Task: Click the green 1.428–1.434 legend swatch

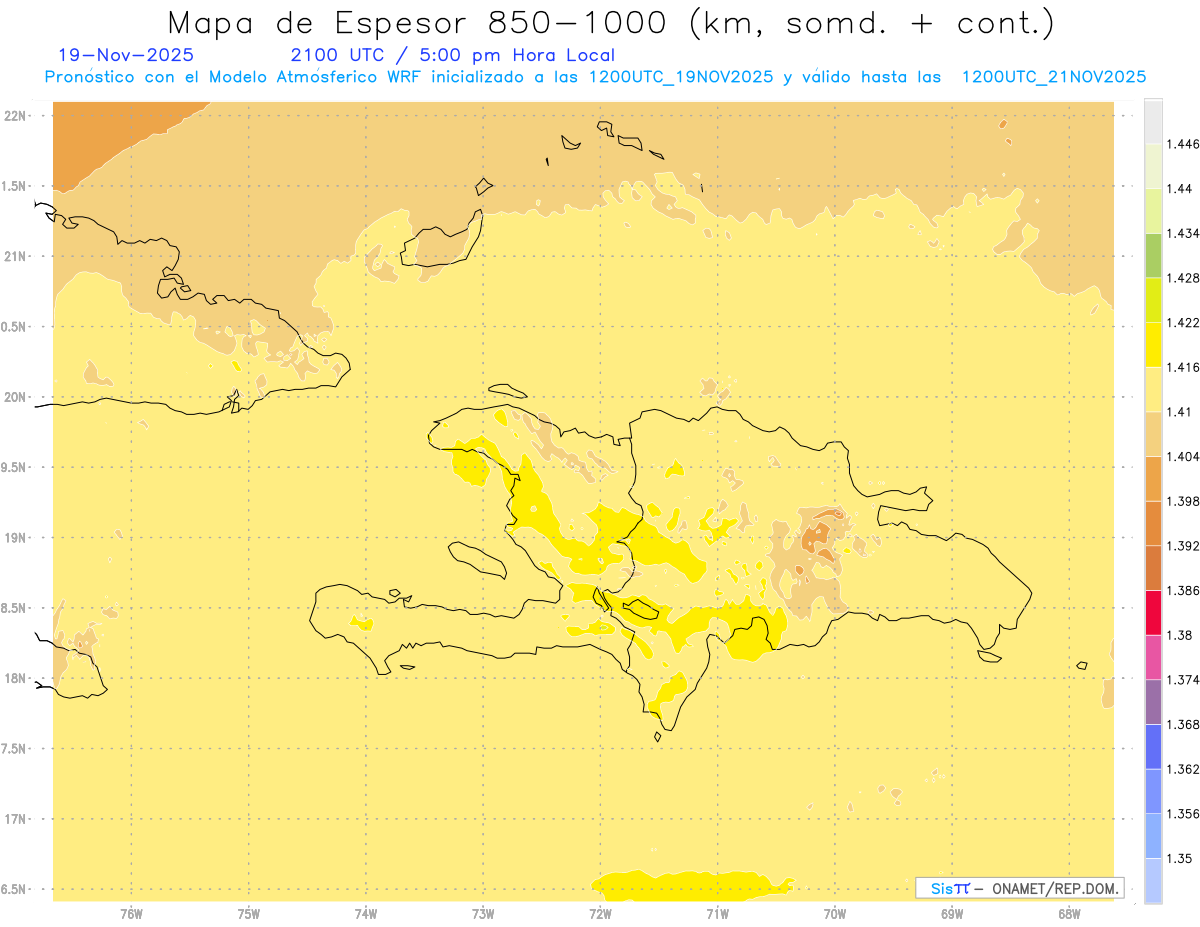Action: point(1153,255)
